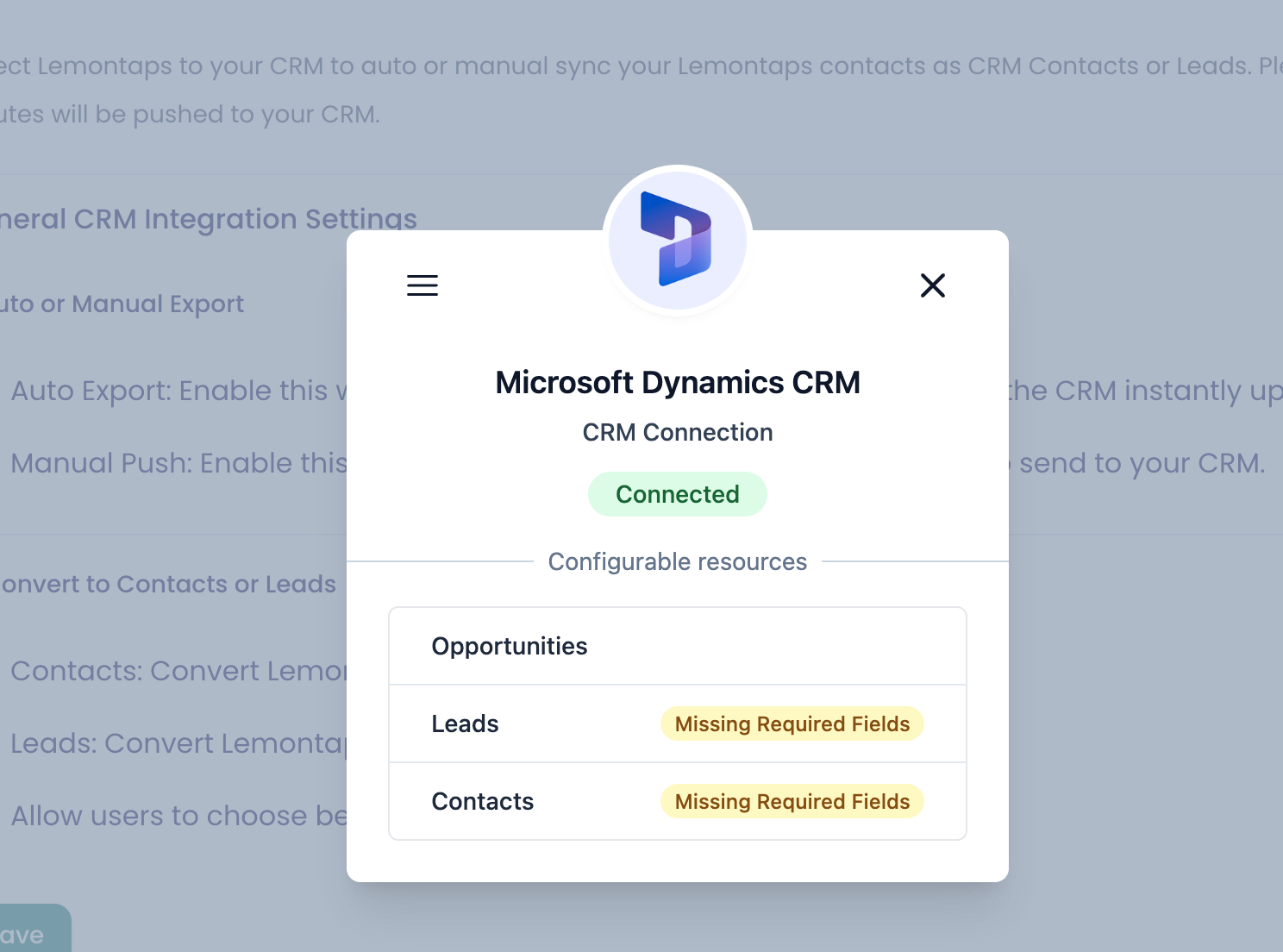Open the Opportunities resource row

tap(678, 646)
